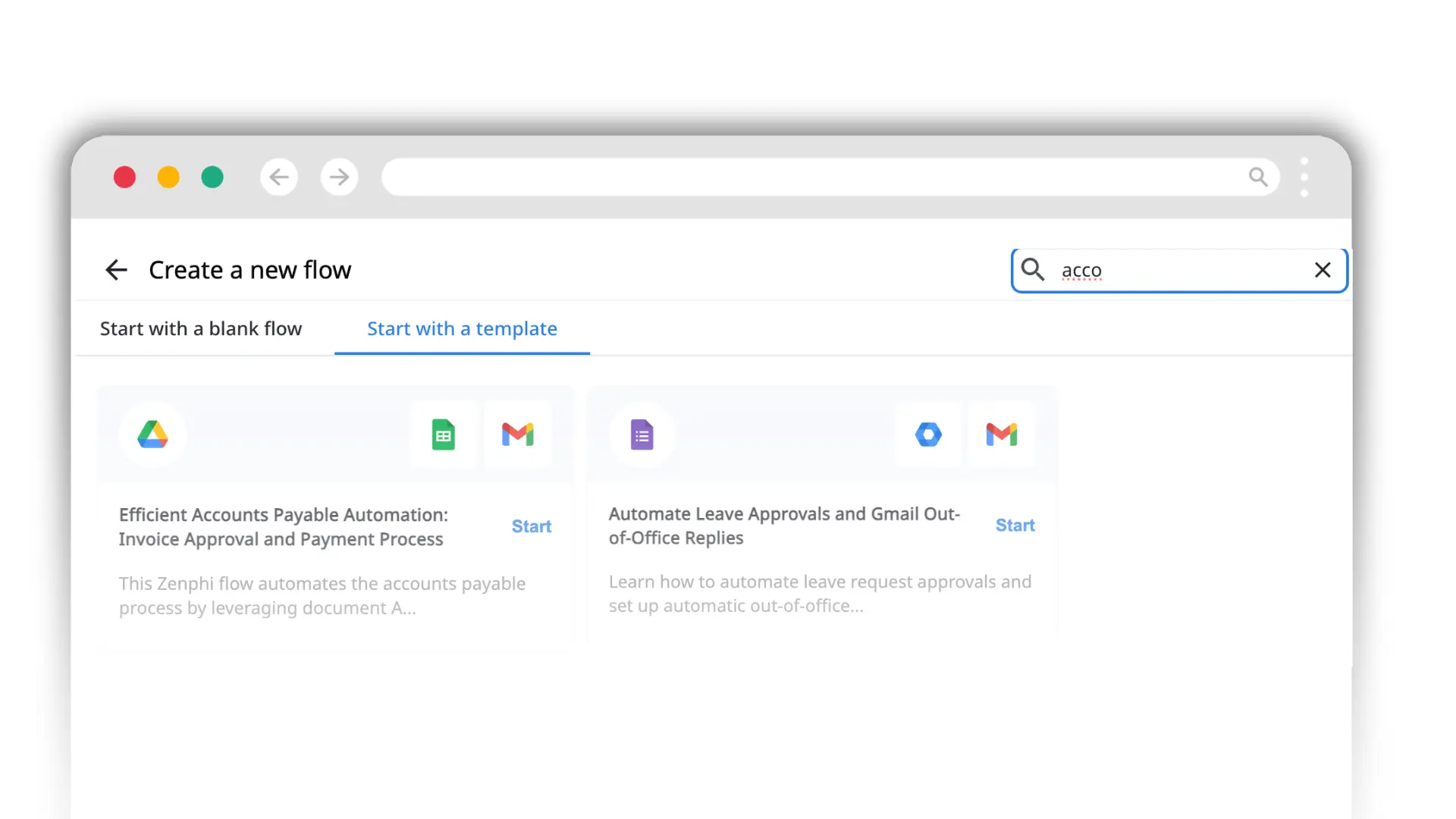Image resolution: width=1456 pixels, height=819 pixels.
Task: Select the Start with a template tab
Action: tap(462, 328)
